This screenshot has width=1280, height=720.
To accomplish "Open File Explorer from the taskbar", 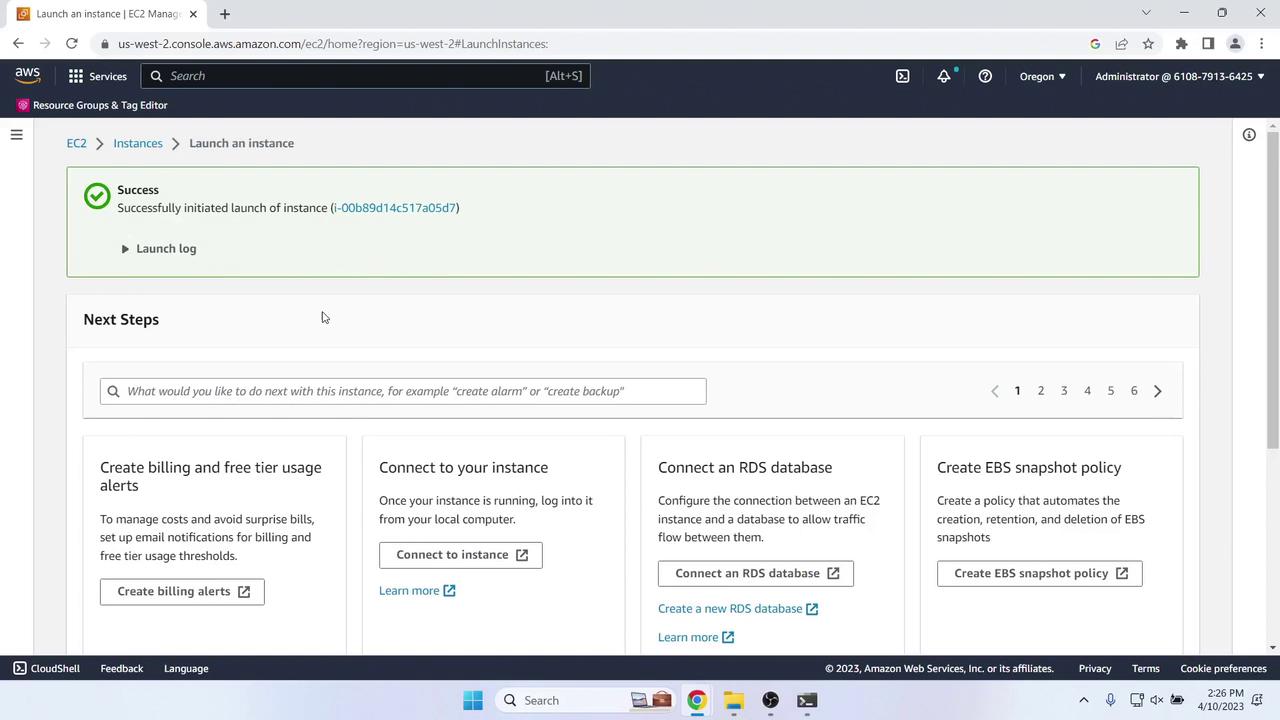I will [x=733, y=700].
